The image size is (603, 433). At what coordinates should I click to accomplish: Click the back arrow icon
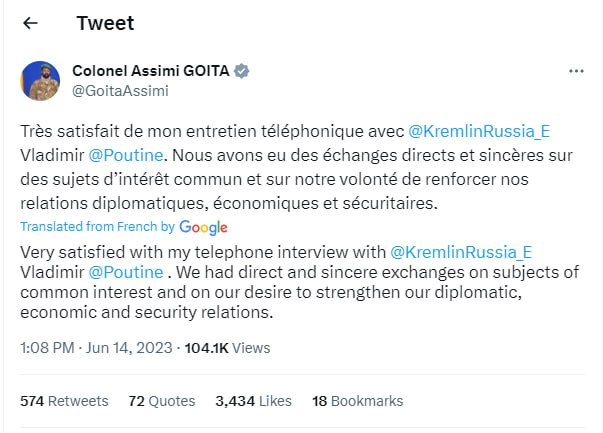(x=30, y=22)
